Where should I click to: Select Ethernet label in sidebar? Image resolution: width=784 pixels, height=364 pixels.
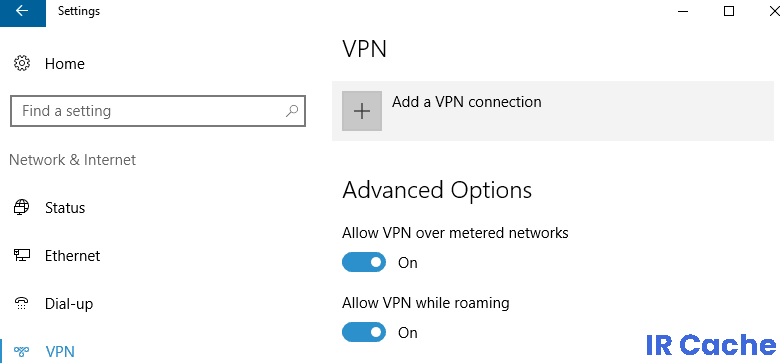tap(72, 256)
